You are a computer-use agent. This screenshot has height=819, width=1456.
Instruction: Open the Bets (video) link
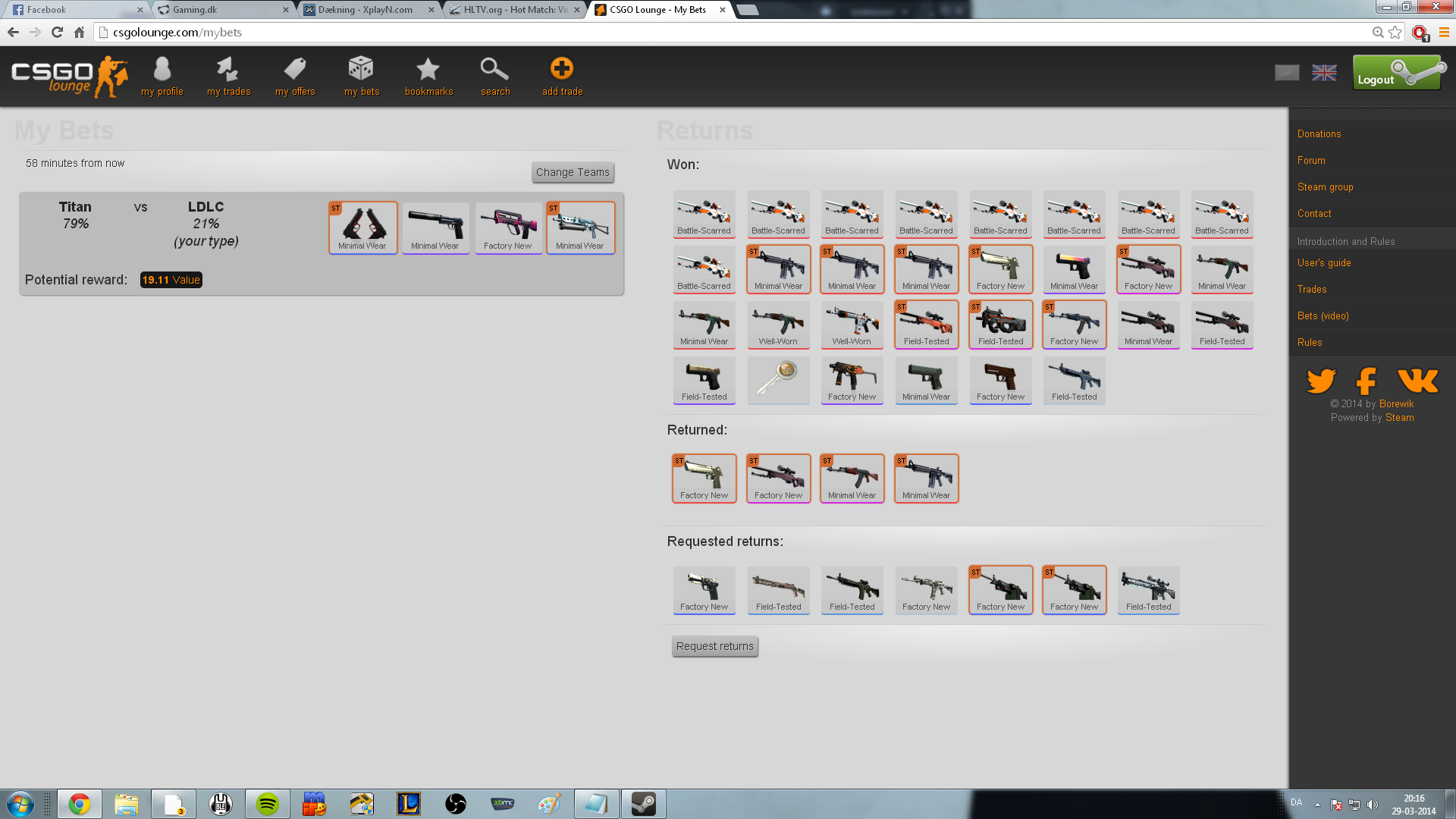1323,315
